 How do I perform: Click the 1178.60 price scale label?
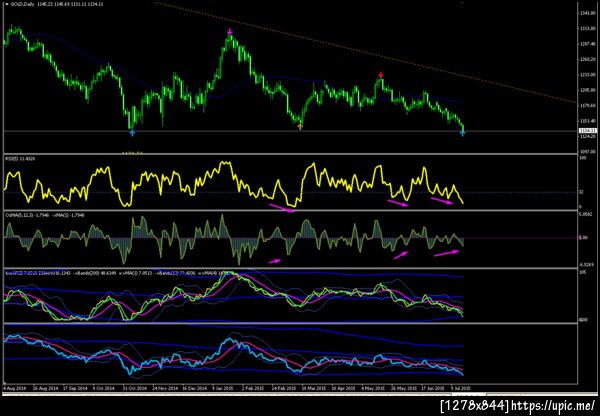[586, 106]
